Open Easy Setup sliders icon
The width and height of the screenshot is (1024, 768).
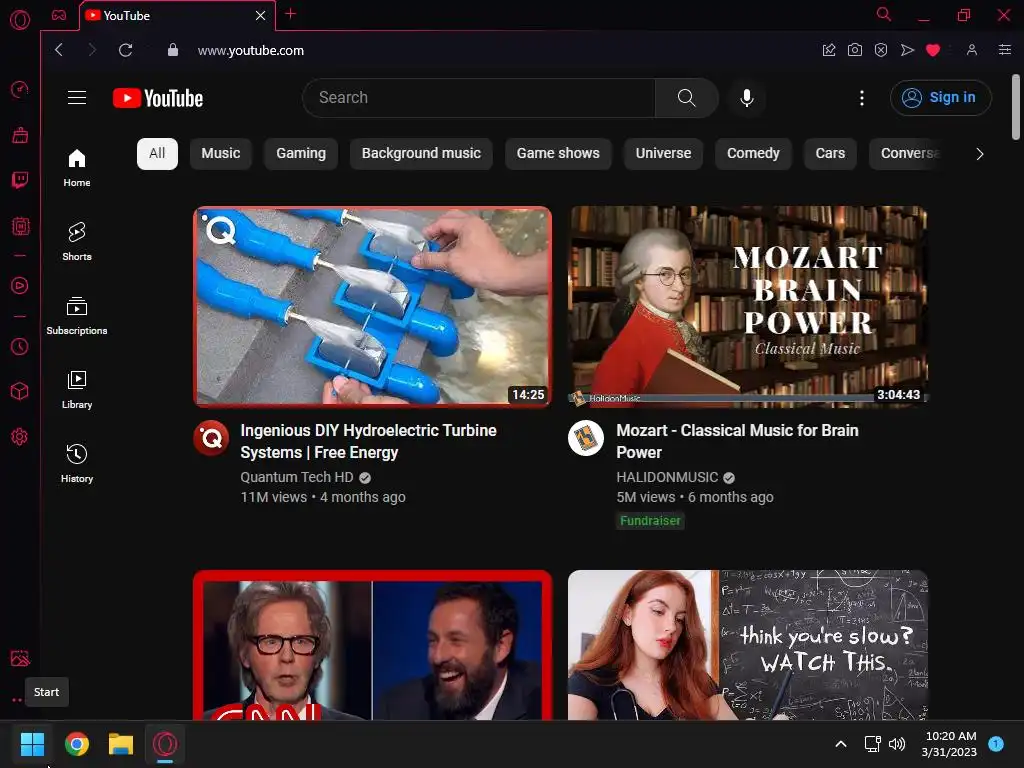[x=1004, y=50]
